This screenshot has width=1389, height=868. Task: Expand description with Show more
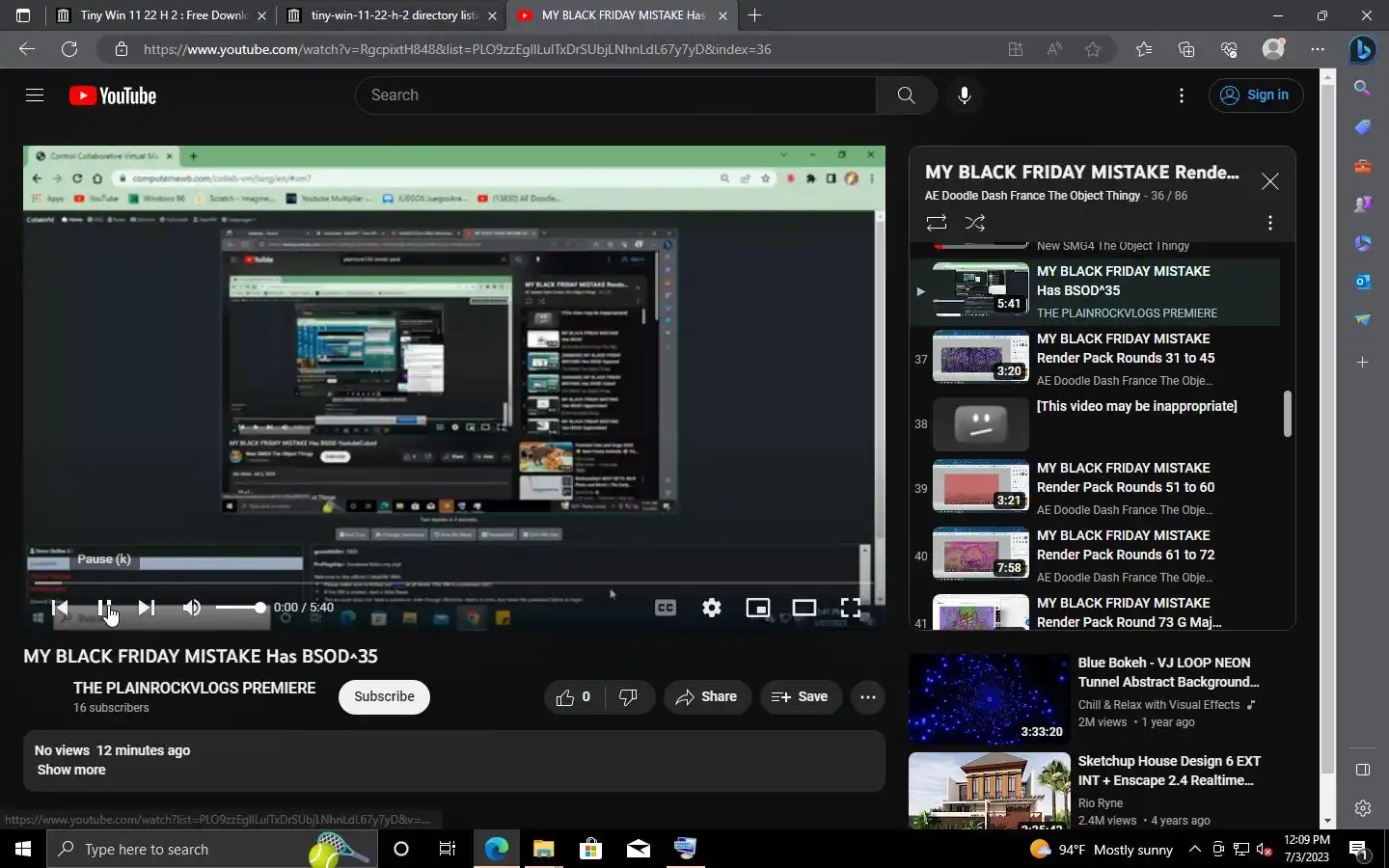click(71, 771)
